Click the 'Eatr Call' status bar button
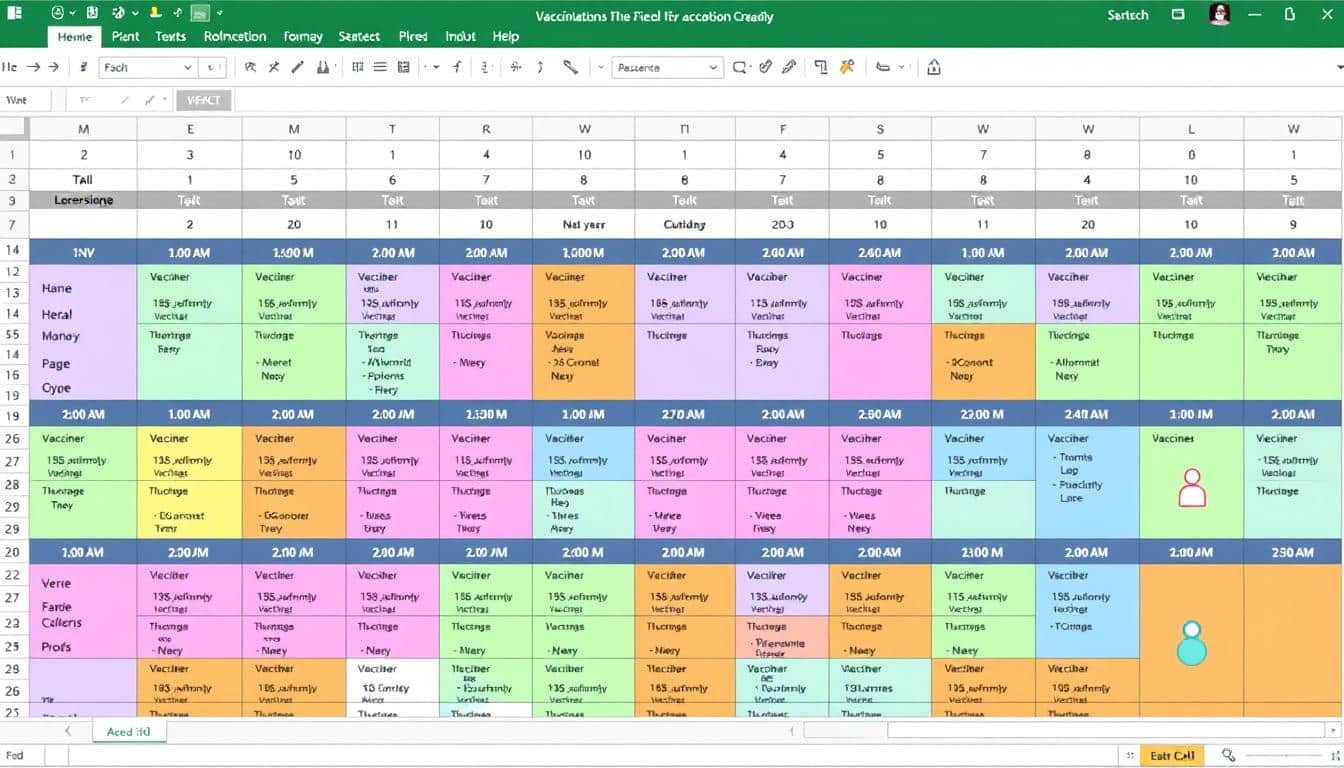Screen dimensions: 1344x768 coord(1173,756)
